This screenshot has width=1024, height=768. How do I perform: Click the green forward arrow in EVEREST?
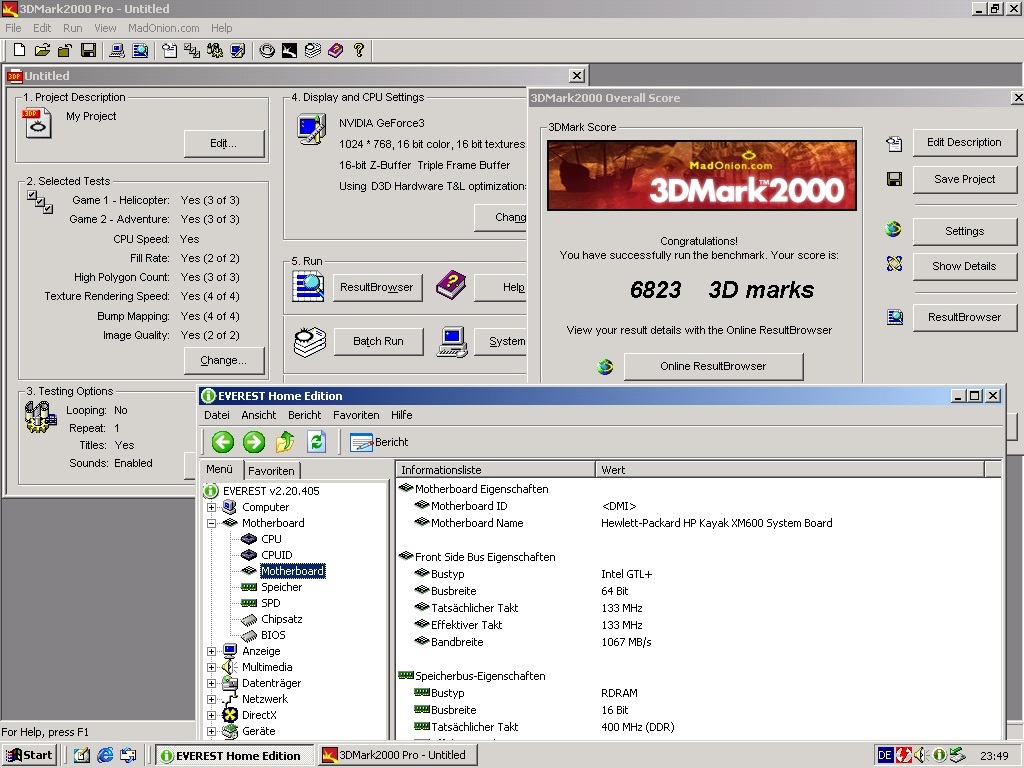[254, 442]
